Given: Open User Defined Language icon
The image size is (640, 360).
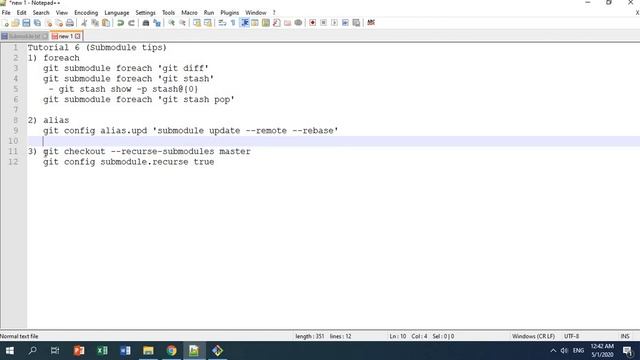Looking at the screenshot, I should click(x=255, y=23).
